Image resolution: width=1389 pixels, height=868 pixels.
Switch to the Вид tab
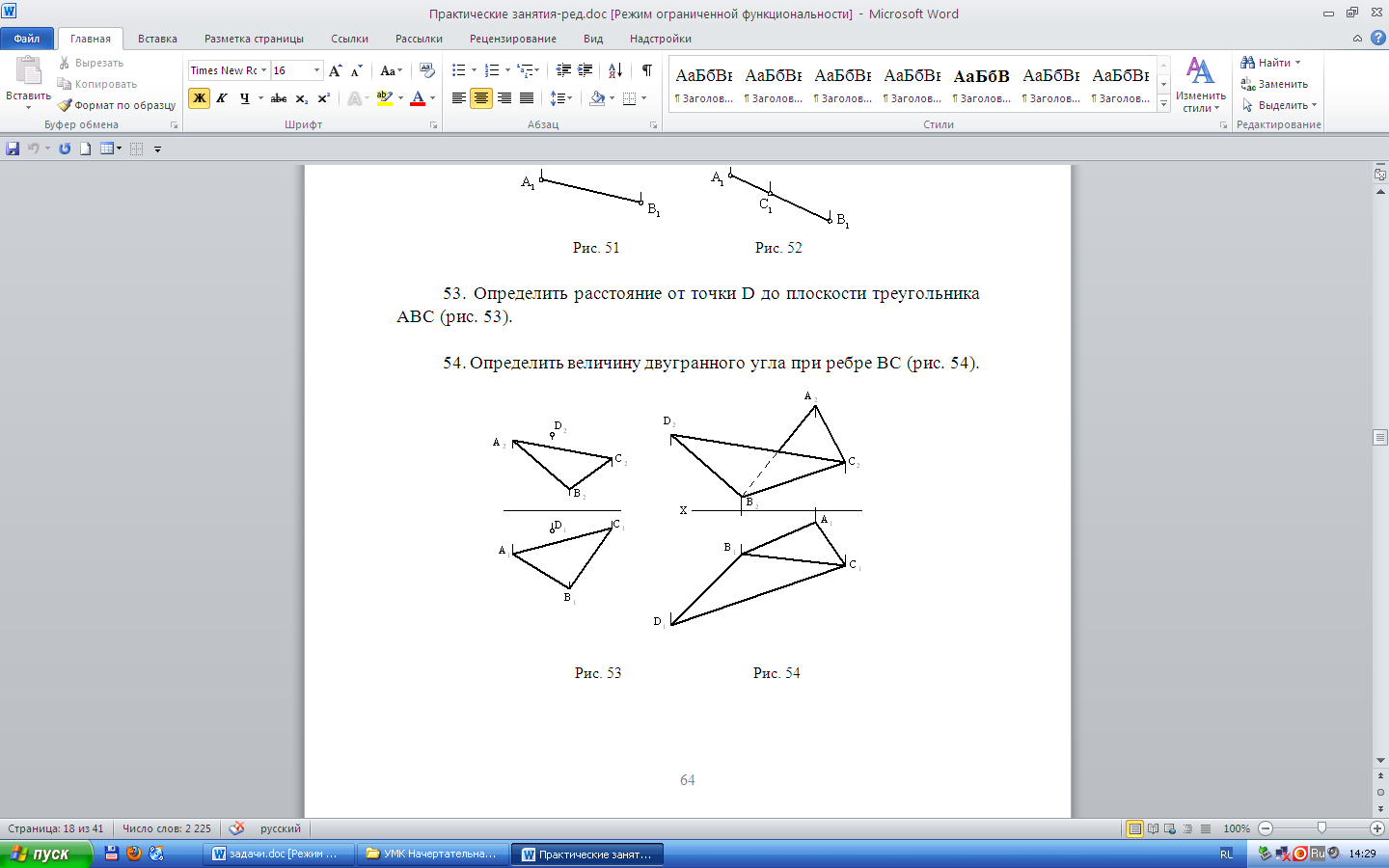click(x=593, y=39)
